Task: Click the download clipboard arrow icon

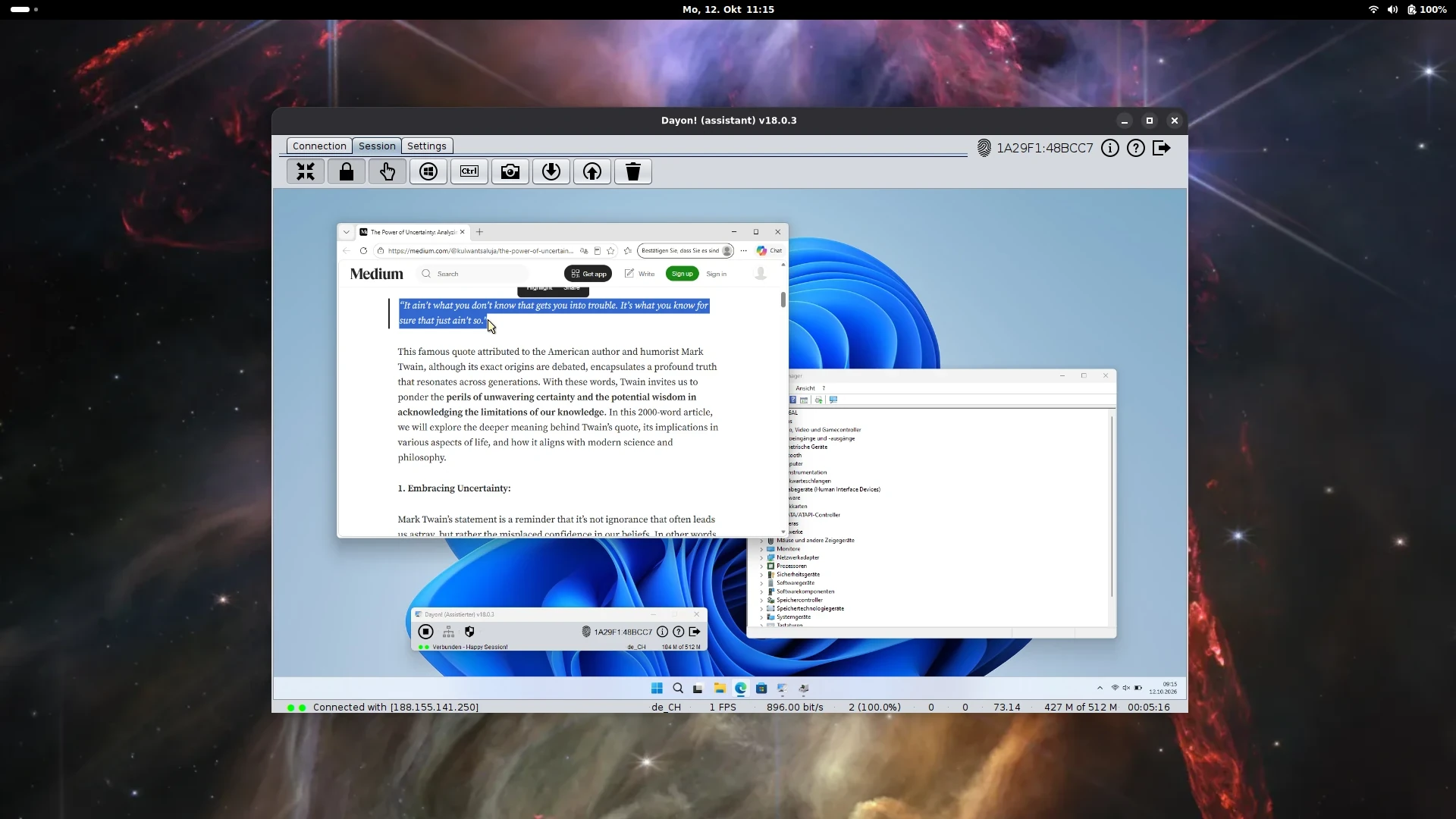Action: pos(551,172)
